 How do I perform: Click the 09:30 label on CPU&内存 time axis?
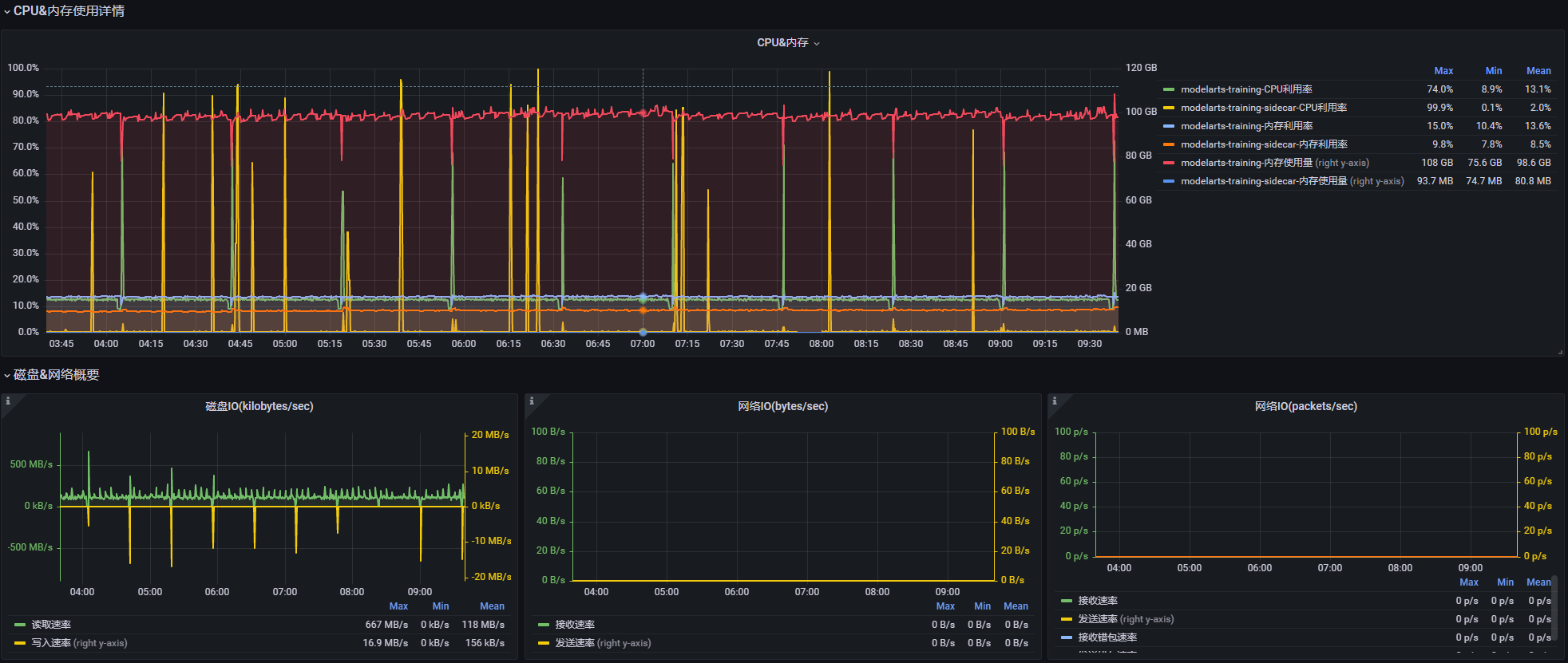click(1090, 344)
